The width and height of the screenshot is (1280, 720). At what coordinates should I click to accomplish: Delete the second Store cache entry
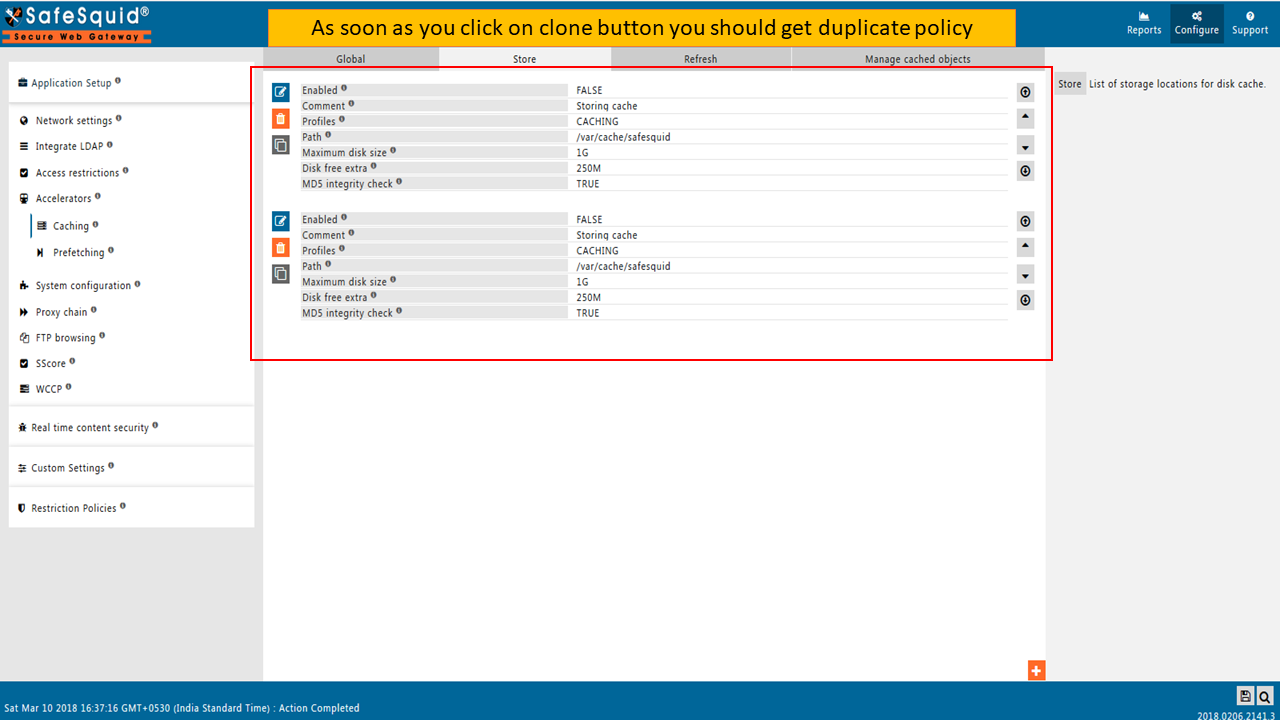pyautogui.click(x=281, y=247)
